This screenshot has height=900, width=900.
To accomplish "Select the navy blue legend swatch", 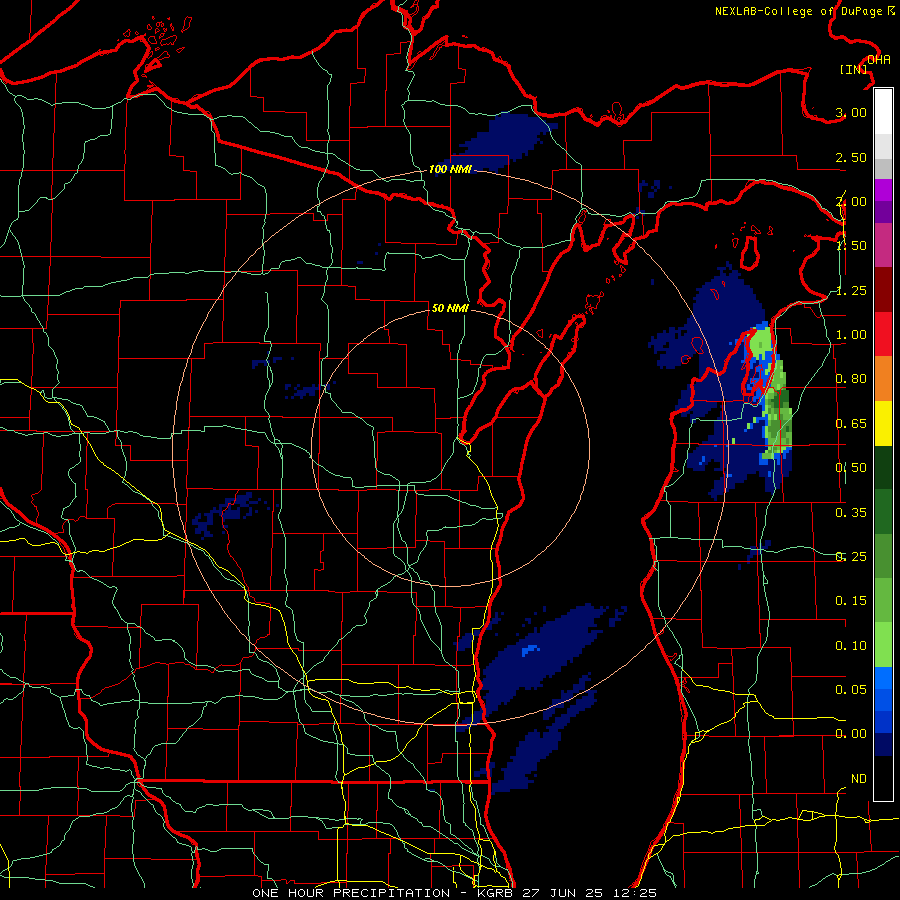I will (883, 745).
